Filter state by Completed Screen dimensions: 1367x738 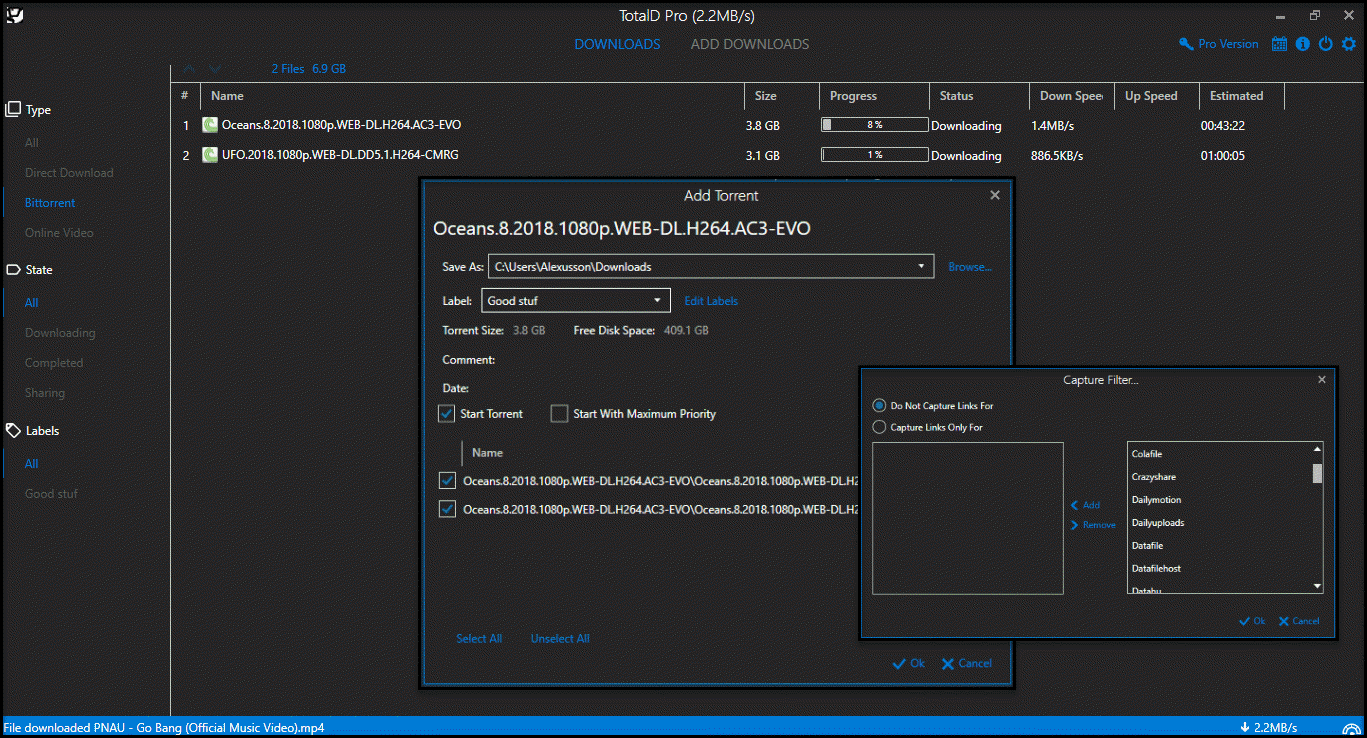54,363
